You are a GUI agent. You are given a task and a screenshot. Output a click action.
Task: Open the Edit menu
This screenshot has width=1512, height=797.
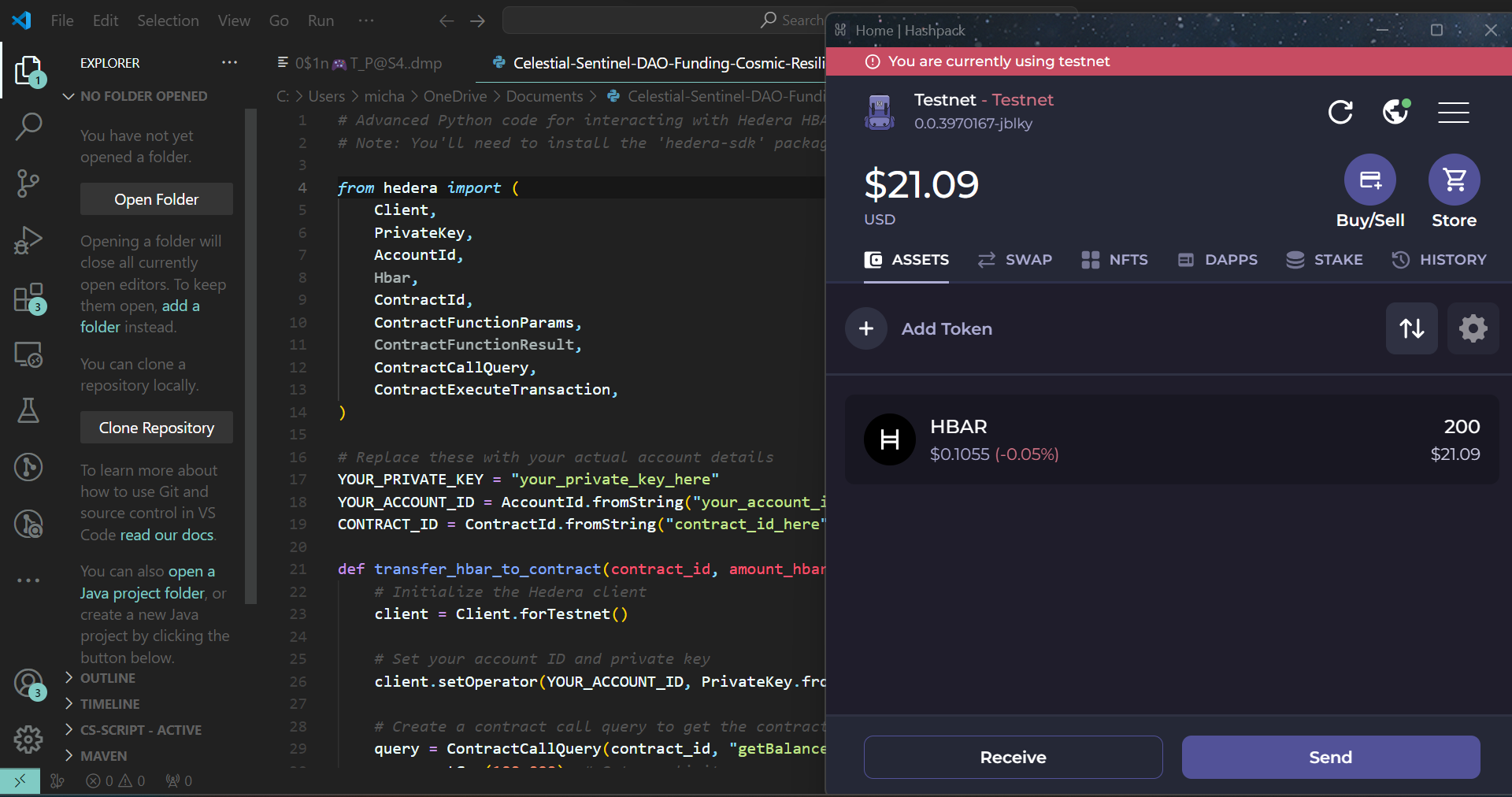click(106, 20)
